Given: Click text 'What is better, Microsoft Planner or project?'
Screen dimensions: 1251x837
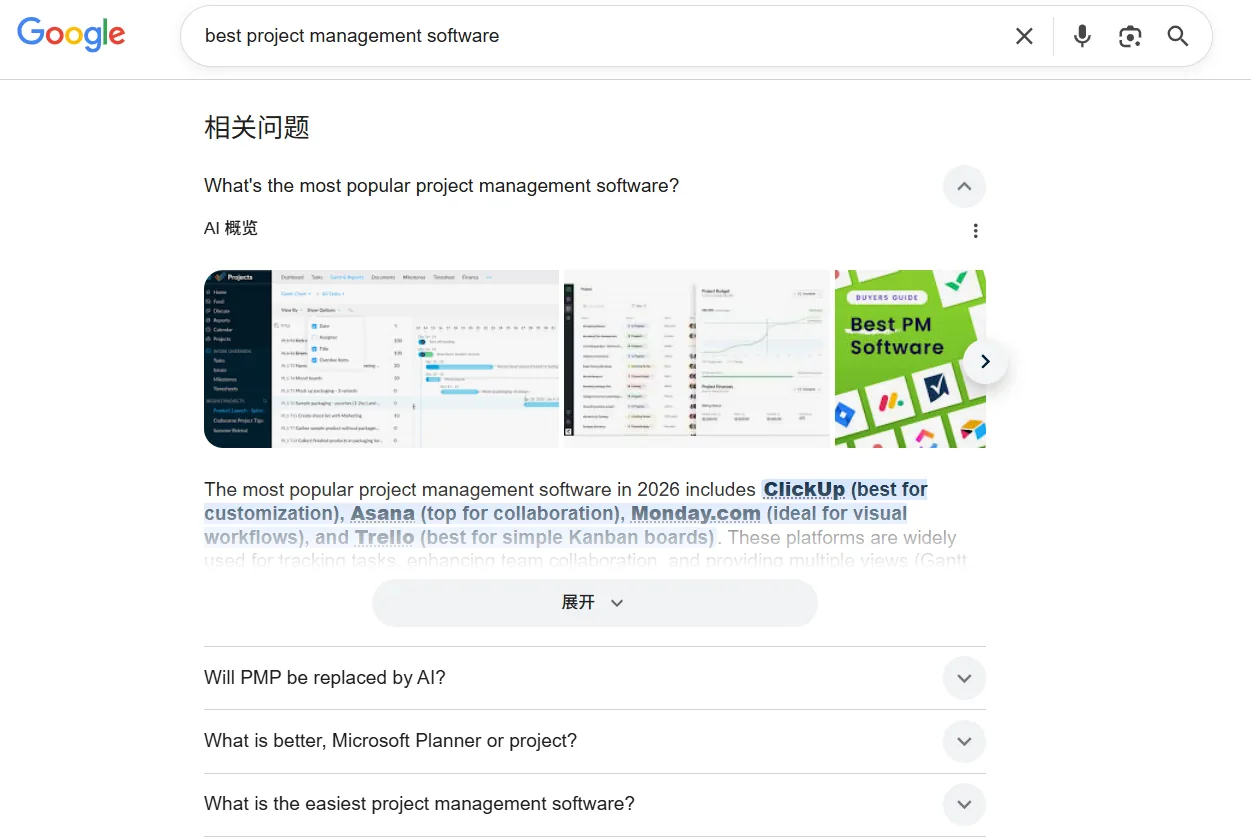Looking at the screenshot, I should (x=390, y=741).
